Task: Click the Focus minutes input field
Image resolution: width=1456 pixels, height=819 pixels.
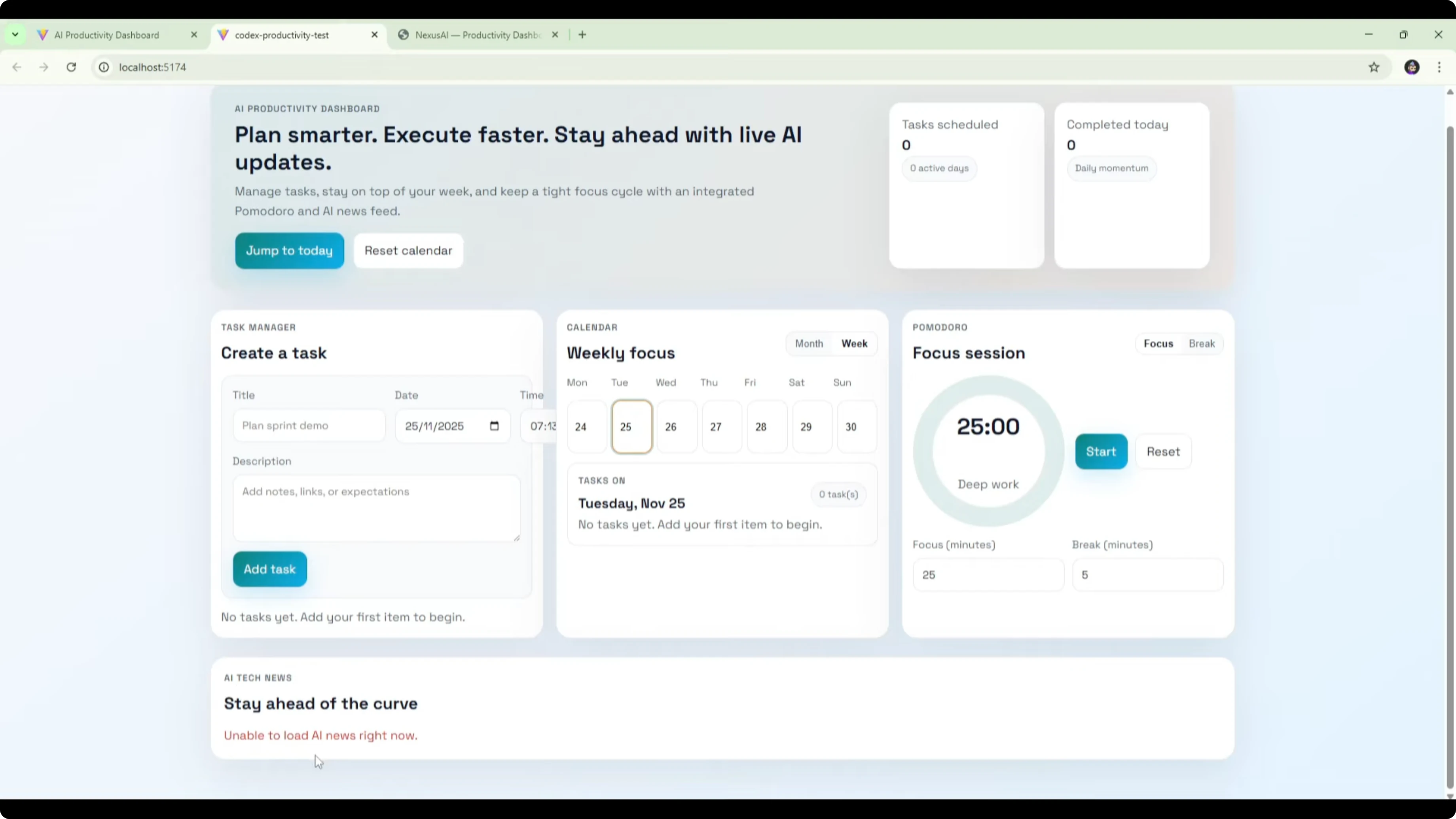Action: pyautogui.click(x=988, y=575)
